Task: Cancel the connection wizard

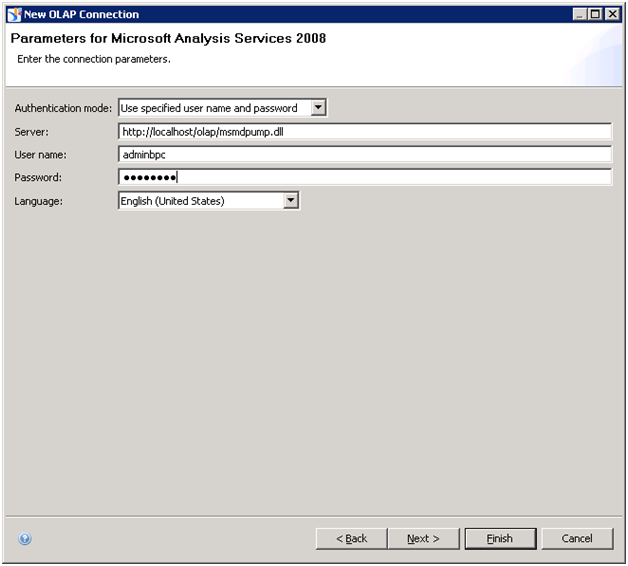Action: pyautogui.click(x=577, y=539)
